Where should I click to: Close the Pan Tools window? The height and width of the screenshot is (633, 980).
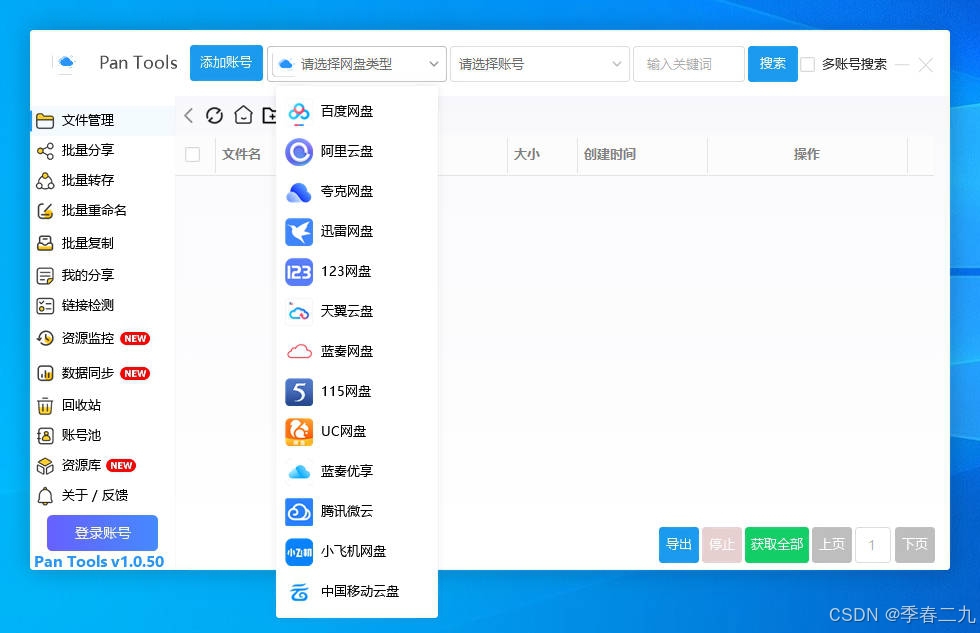926,64
